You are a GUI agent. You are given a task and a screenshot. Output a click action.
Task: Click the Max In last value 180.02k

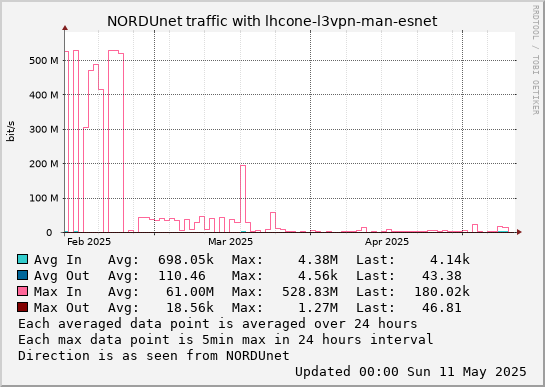[x=442, y=292]
